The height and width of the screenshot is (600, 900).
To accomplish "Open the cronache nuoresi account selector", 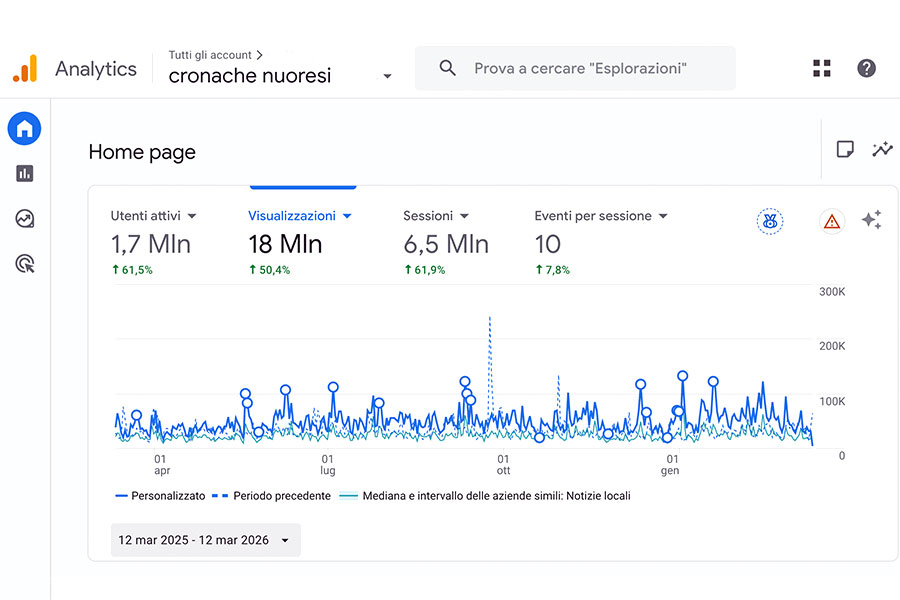I will (x=280, y=76).
